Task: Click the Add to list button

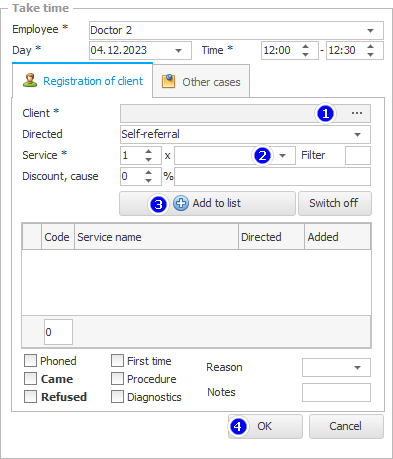Action: (207, 203)
